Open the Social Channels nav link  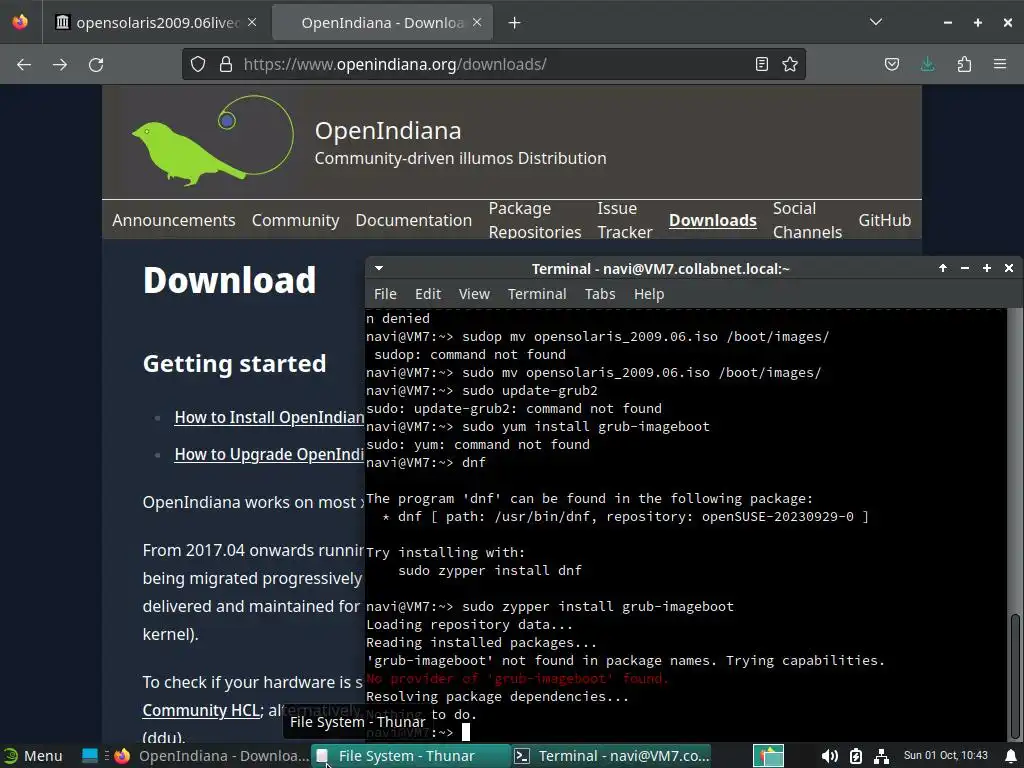pos(807,220)
